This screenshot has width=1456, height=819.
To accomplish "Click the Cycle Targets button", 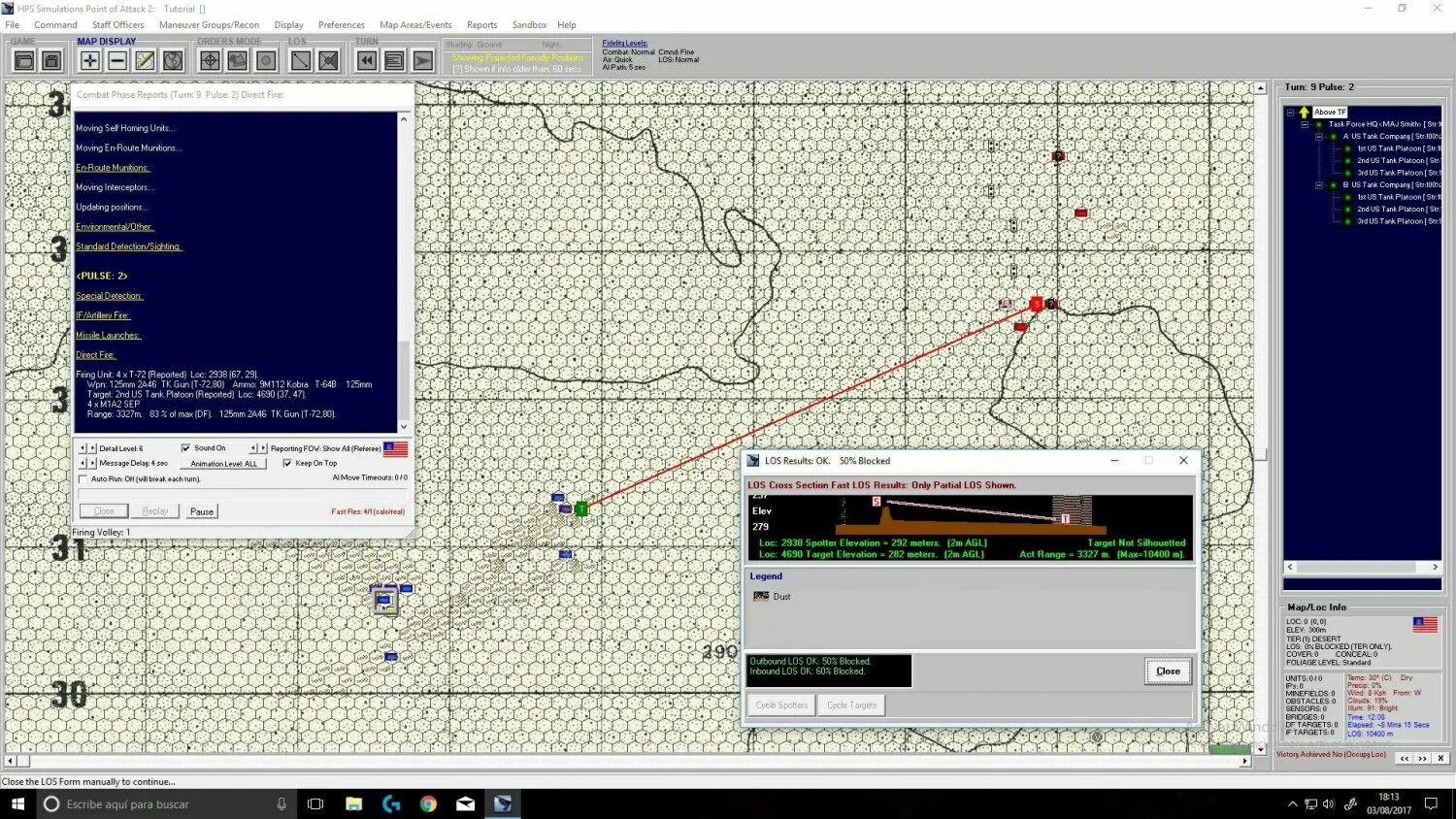I will [x=851, y=705].
